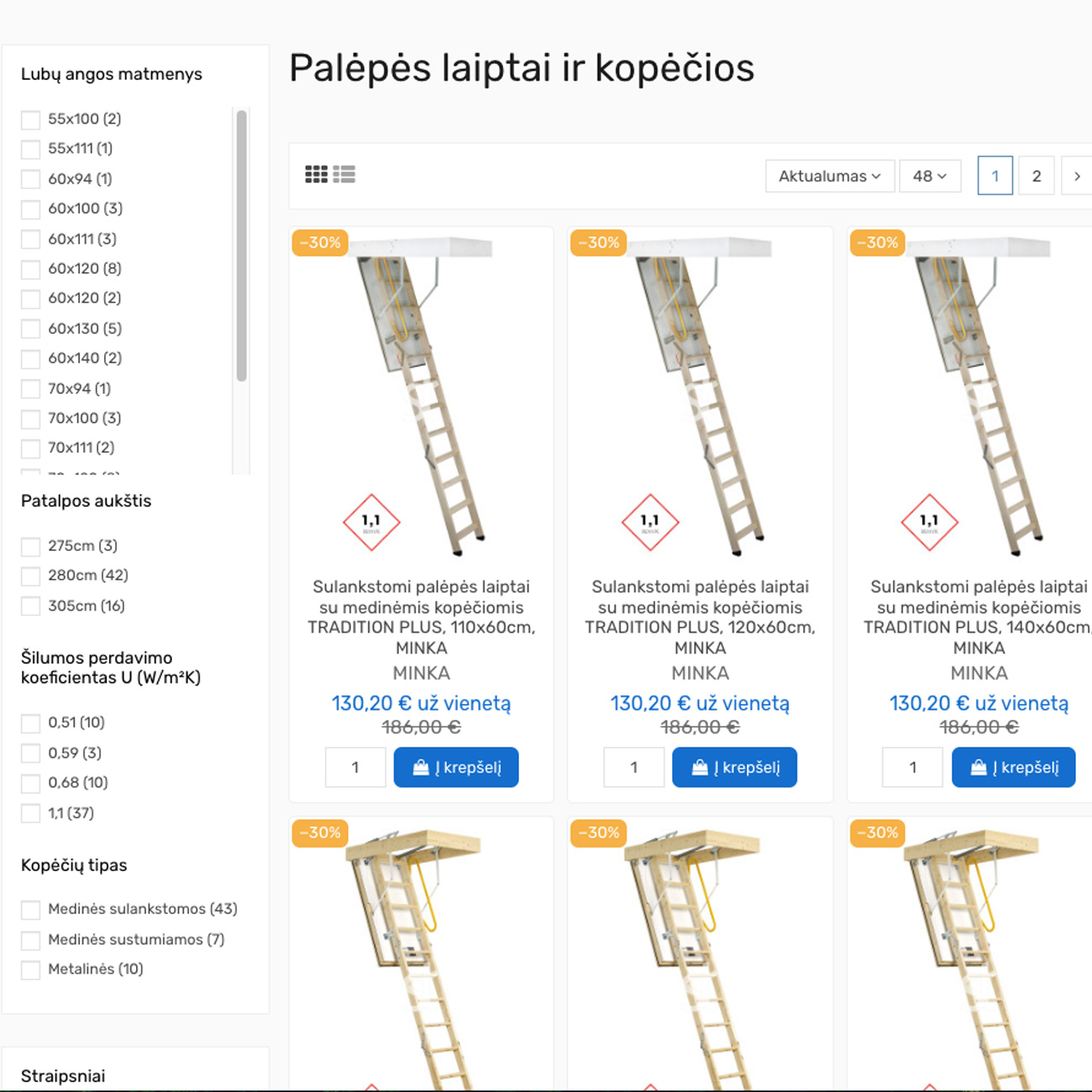Viewport: 1092px width, 1092px height.
Task: Open TRADITION PLUS 110x60cm product title link
Action: (x=422, y=617)
